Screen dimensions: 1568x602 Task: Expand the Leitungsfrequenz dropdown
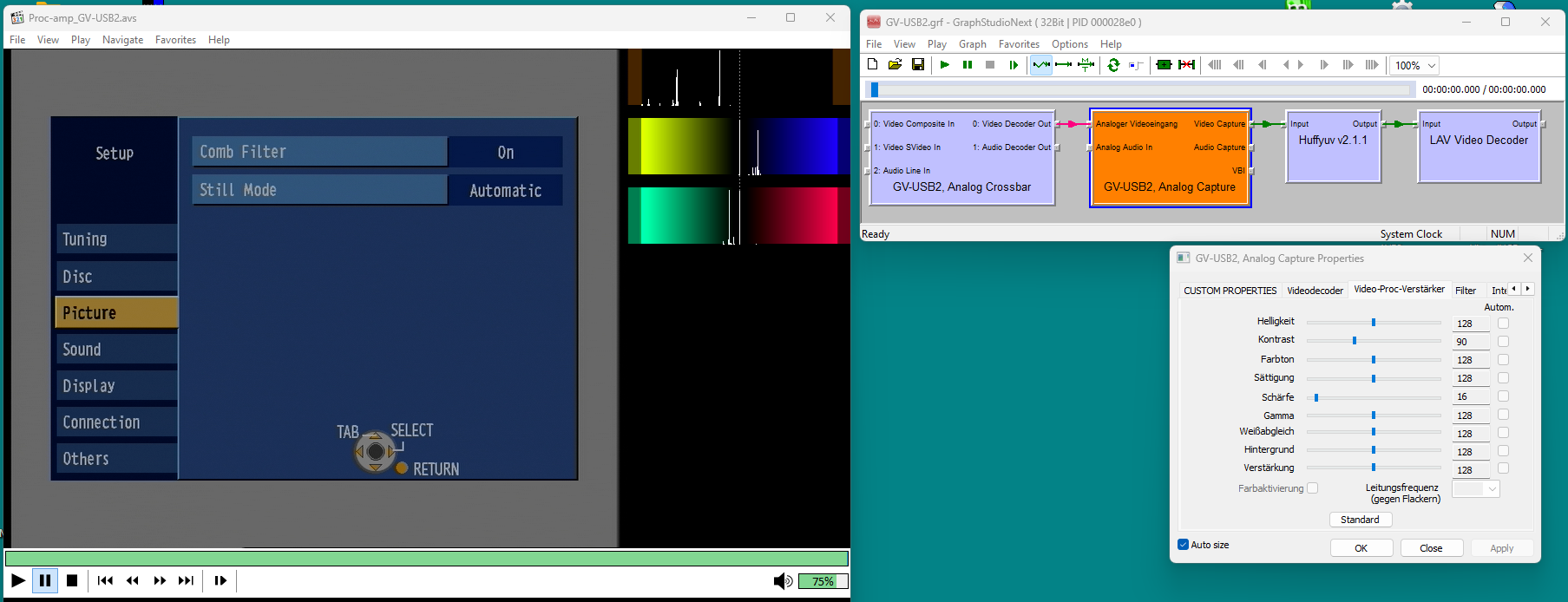(x=1476, y=489)
